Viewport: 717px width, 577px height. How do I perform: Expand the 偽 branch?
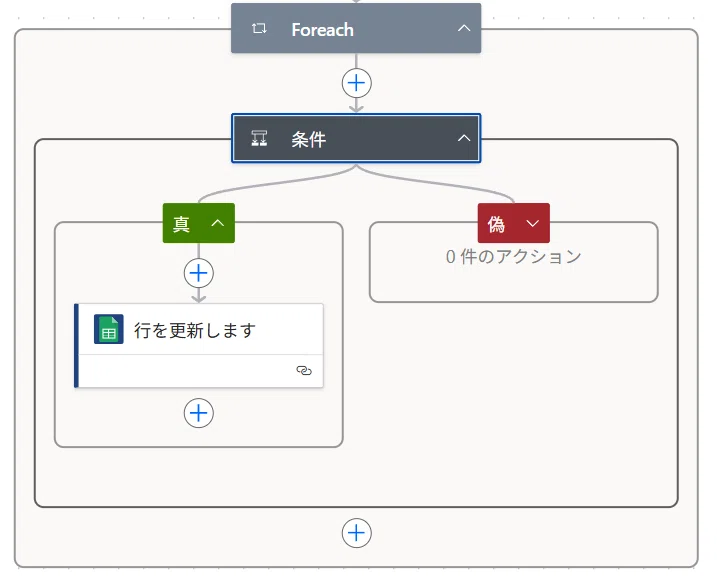pos(532,224)
